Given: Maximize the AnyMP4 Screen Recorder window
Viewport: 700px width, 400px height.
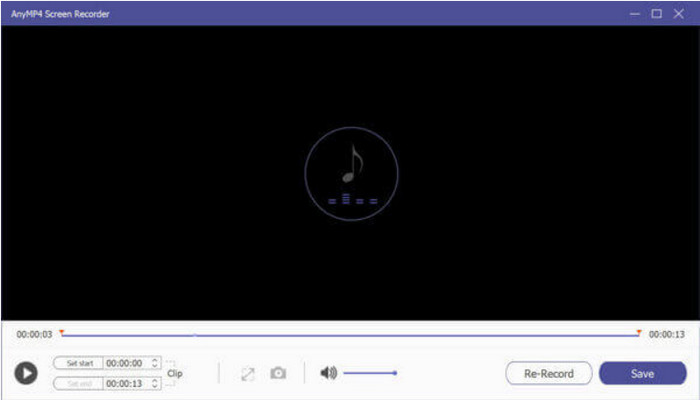Looking at the screenshot, I should 656,14.
